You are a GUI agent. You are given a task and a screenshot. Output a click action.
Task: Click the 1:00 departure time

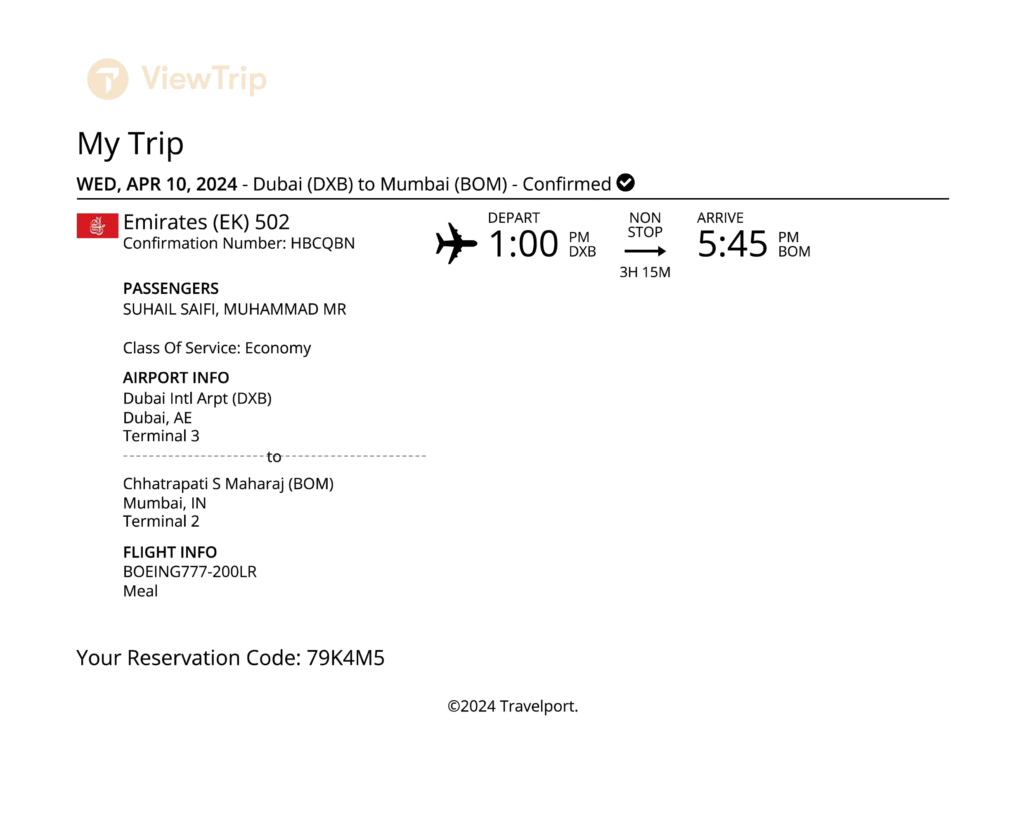tap(523, 244)
